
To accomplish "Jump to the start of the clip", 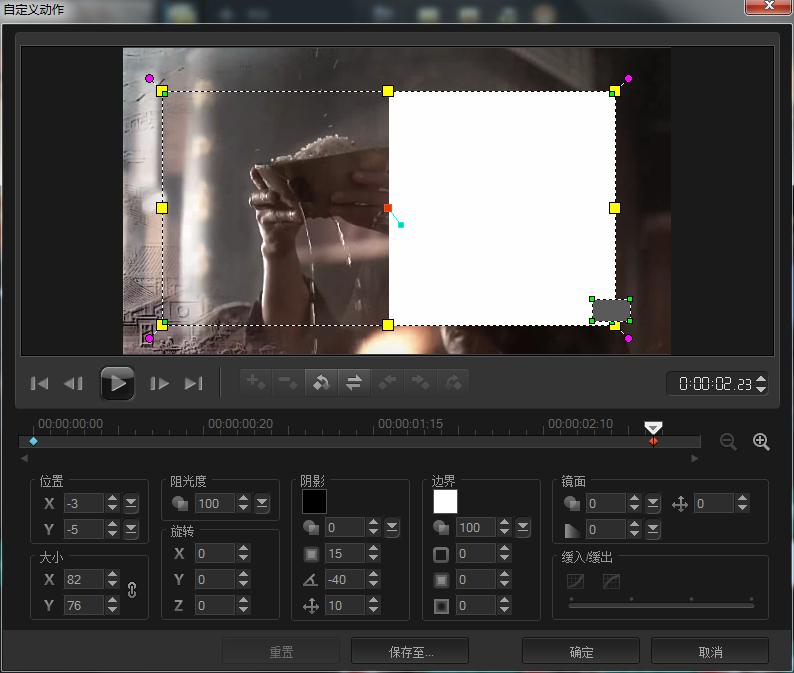I will click(x=40, y=383).
